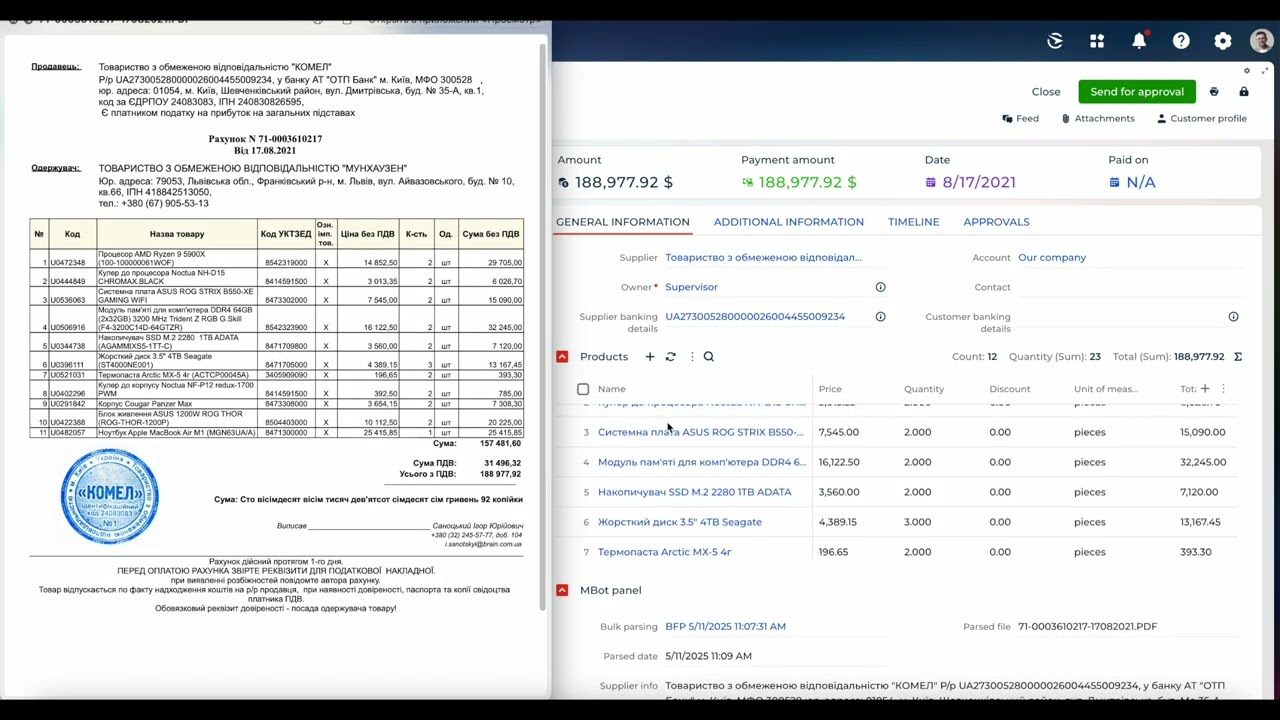
Task: Open the notifications bell
Action: pos(1139,41)
